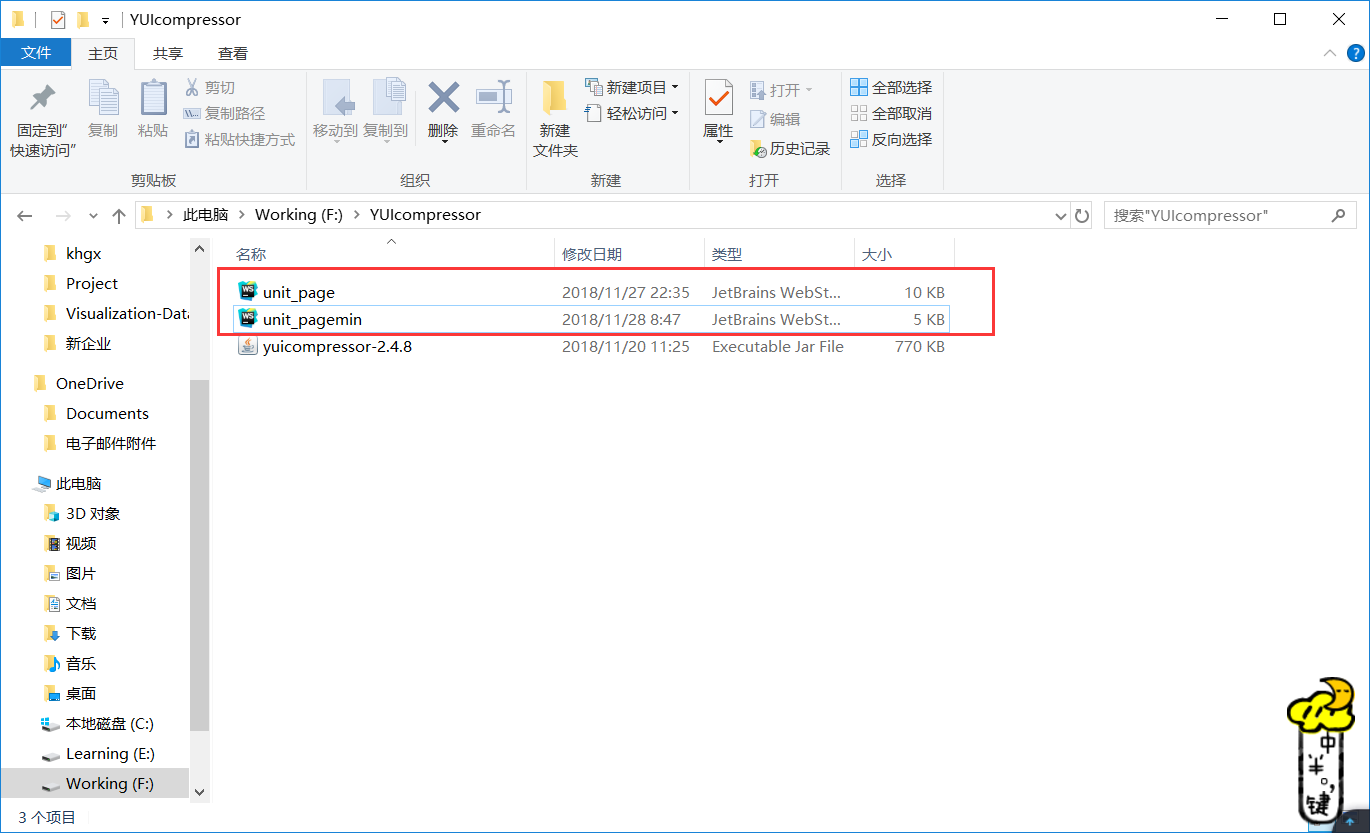Click navigation pane scrollbar up arrow
Viewport: 1370px width, 833px height.
click(199, 249)
